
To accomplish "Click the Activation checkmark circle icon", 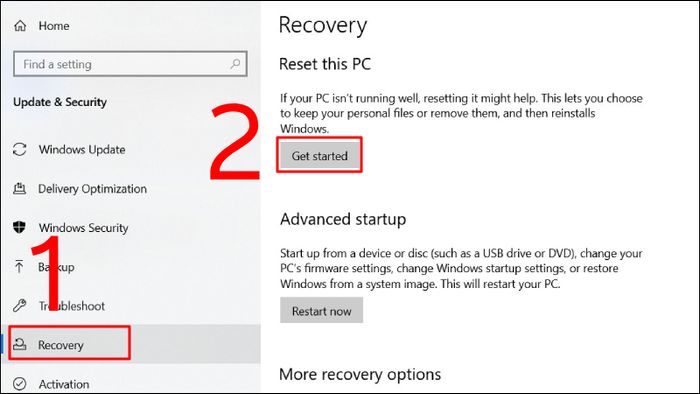I will [x=20, y=384].
